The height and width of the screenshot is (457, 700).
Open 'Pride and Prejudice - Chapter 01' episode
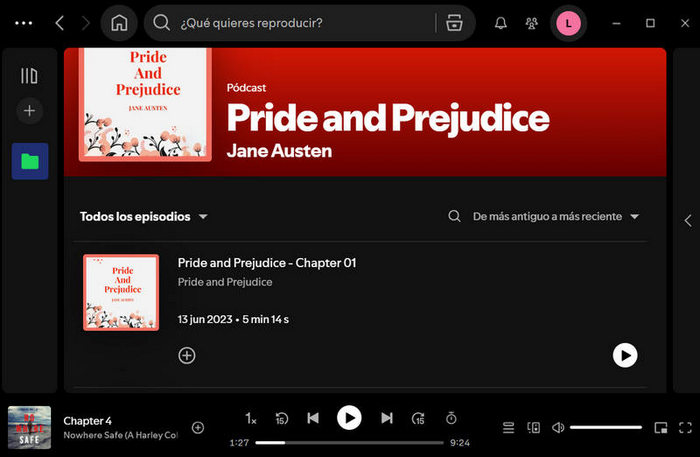(267, 263)
